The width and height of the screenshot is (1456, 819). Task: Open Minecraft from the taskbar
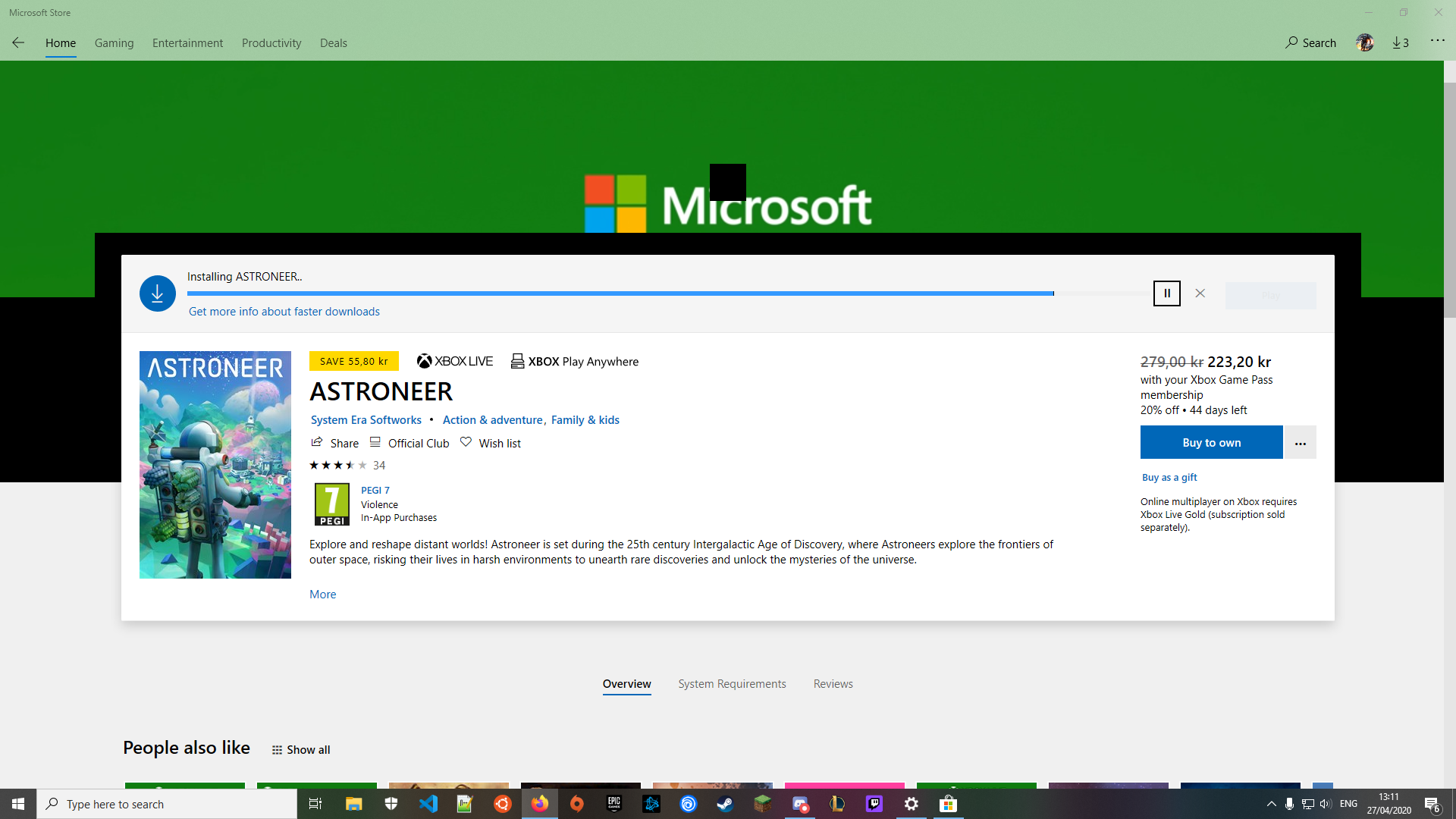763,804
